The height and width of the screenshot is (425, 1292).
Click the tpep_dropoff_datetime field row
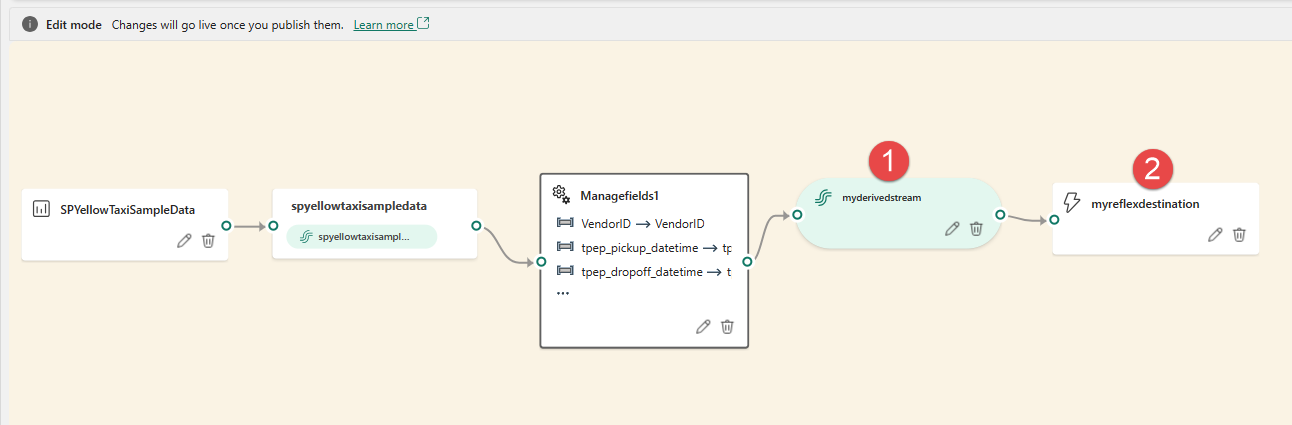644,271
